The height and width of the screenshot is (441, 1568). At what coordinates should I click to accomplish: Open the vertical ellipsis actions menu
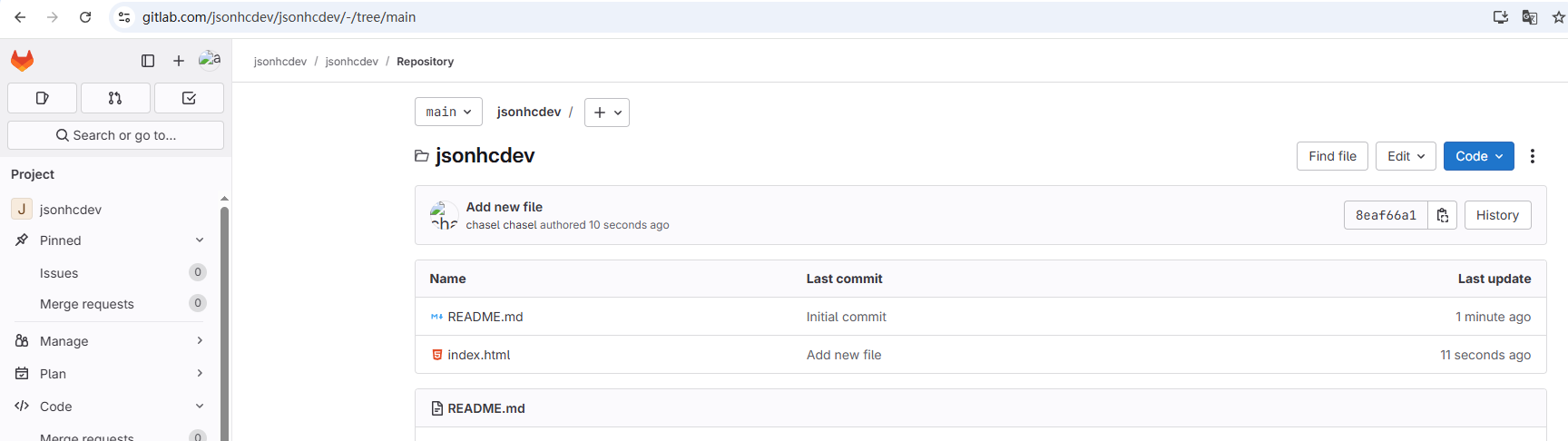coord(1533,156)
